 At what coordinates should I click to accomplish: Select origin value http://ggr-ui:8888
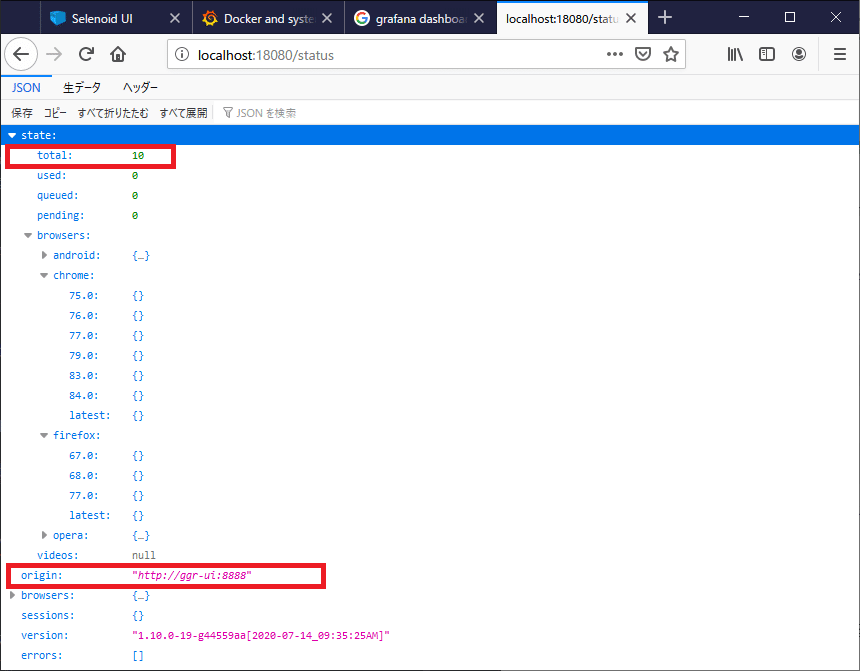point(191,576)
